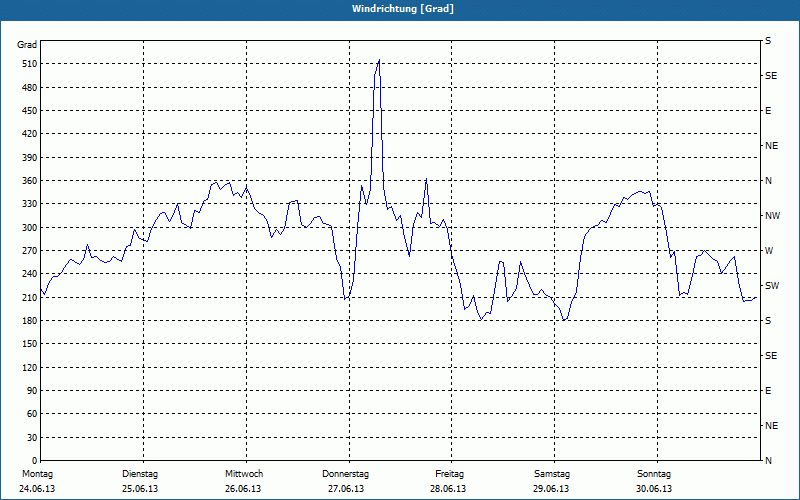Select the 390 y-axis label
Viewport: 800px width, 500px height.
pyautogui.click(x=29, y=158)
